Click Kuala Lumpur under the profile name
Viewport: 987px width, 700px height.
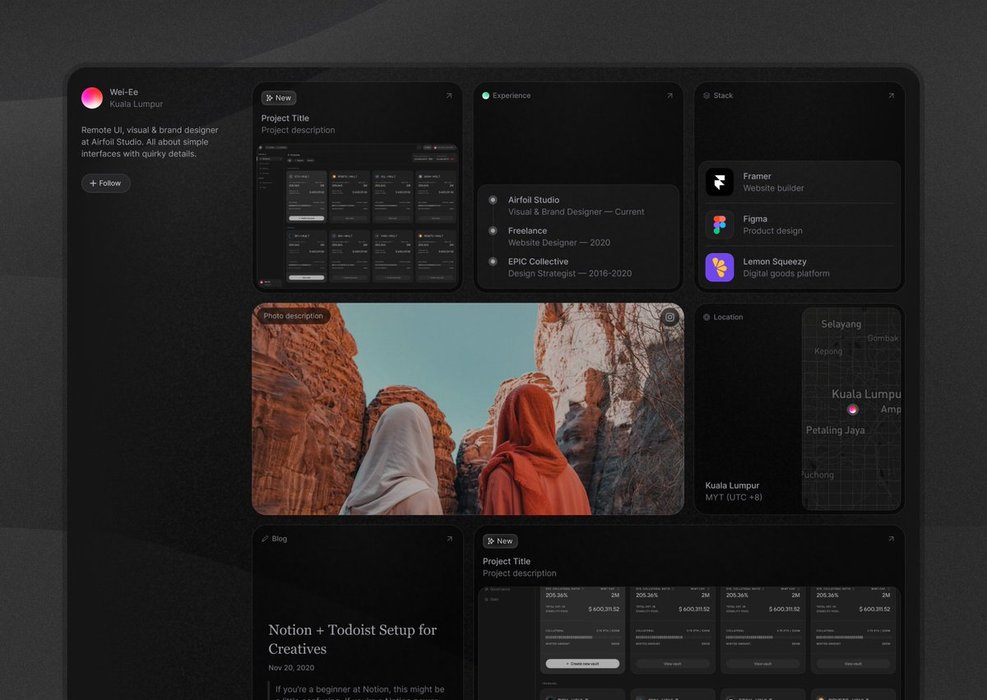coord(136,104)
